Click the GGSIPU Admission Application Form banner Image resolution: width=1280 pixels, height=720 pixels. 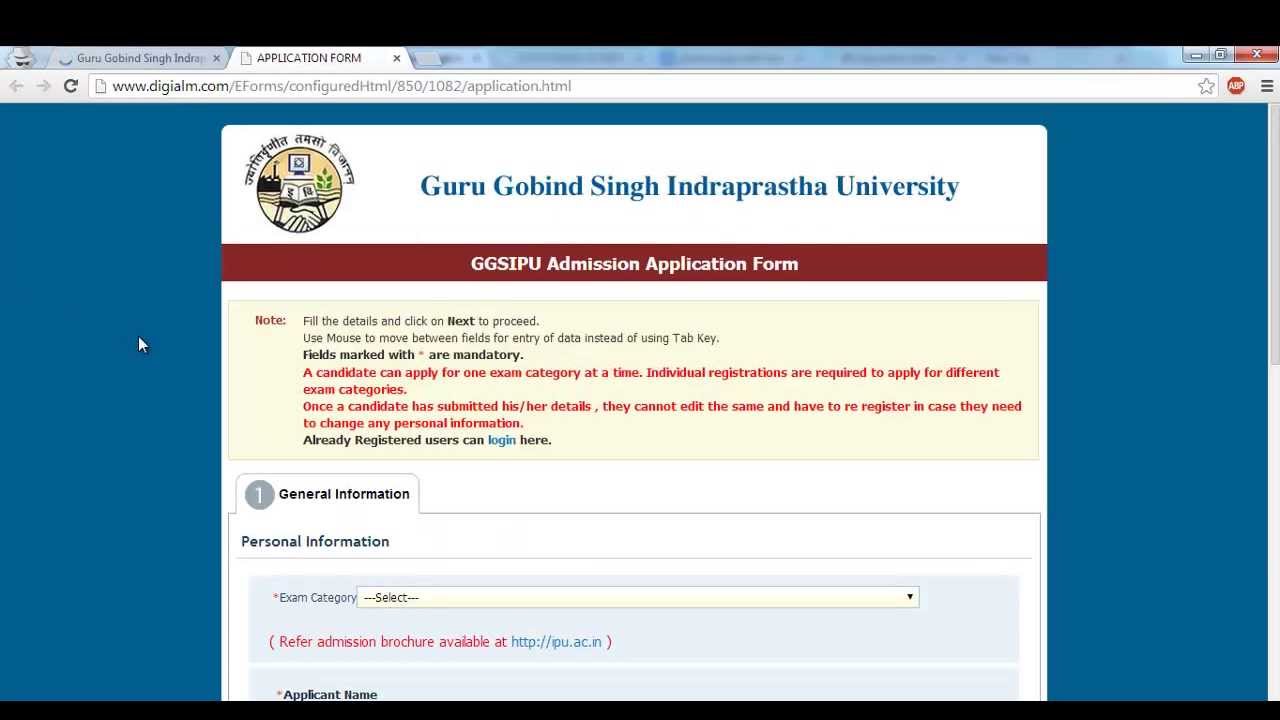[x=634, y=264]
